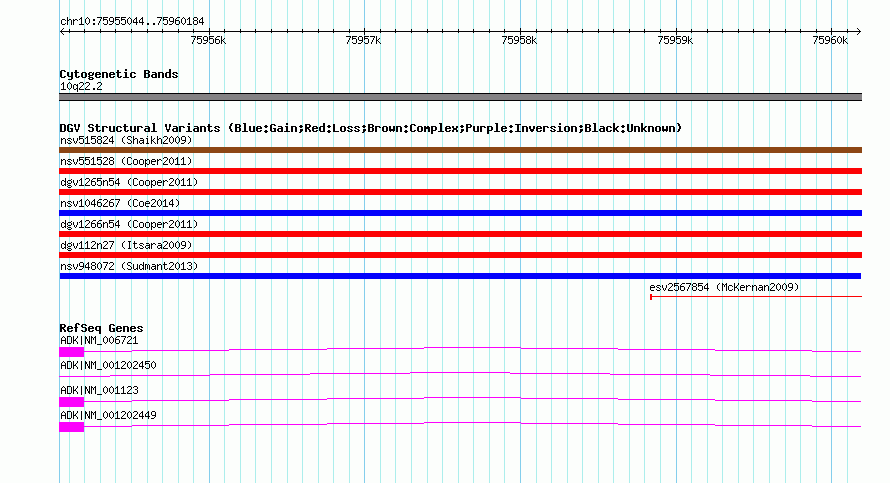This screenshot has width=890, height=483.
Task: Click the esv2567854 (McKernan2009) label
Action: point(724,287)
